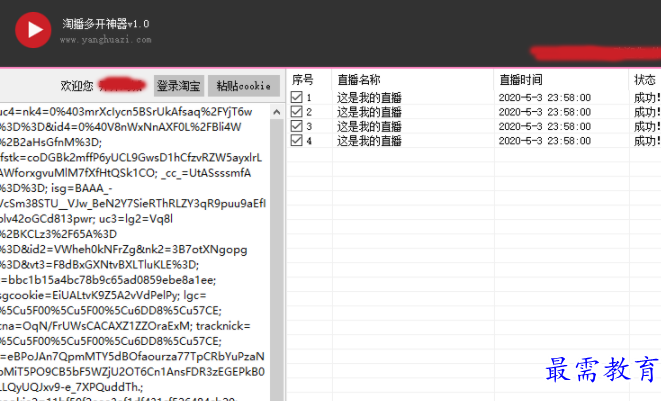The image size is (667, 401).
Task: Click the 成功 status in row 3
Action: click(x=647, y=127)
